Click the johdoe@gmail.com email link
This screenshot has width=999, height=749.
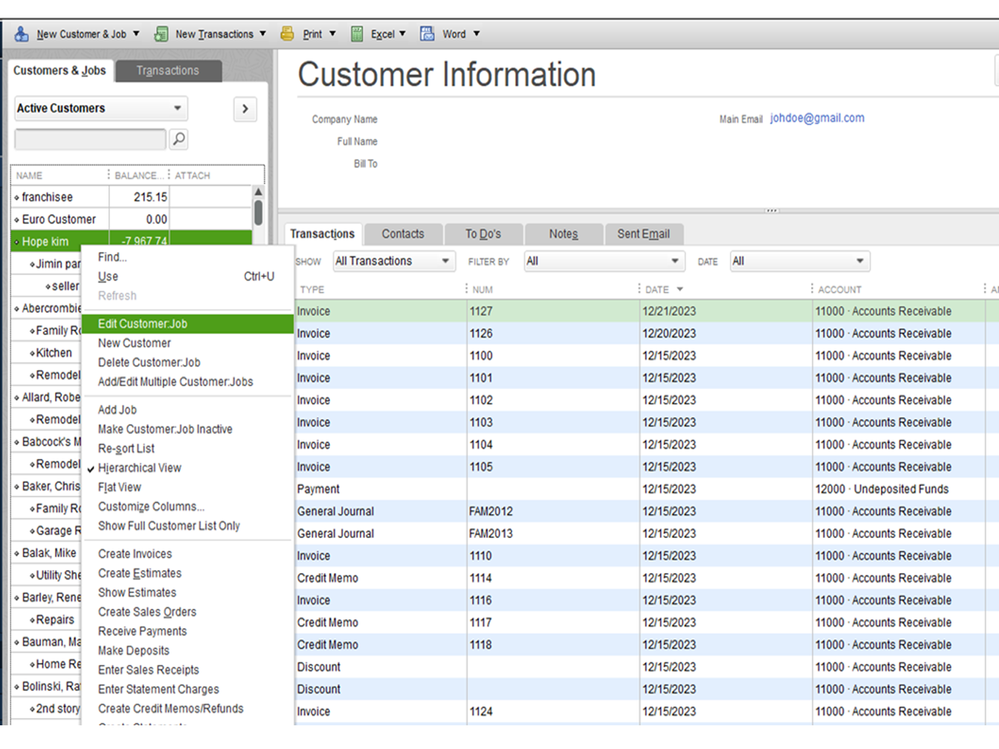(x=817, y=118)
